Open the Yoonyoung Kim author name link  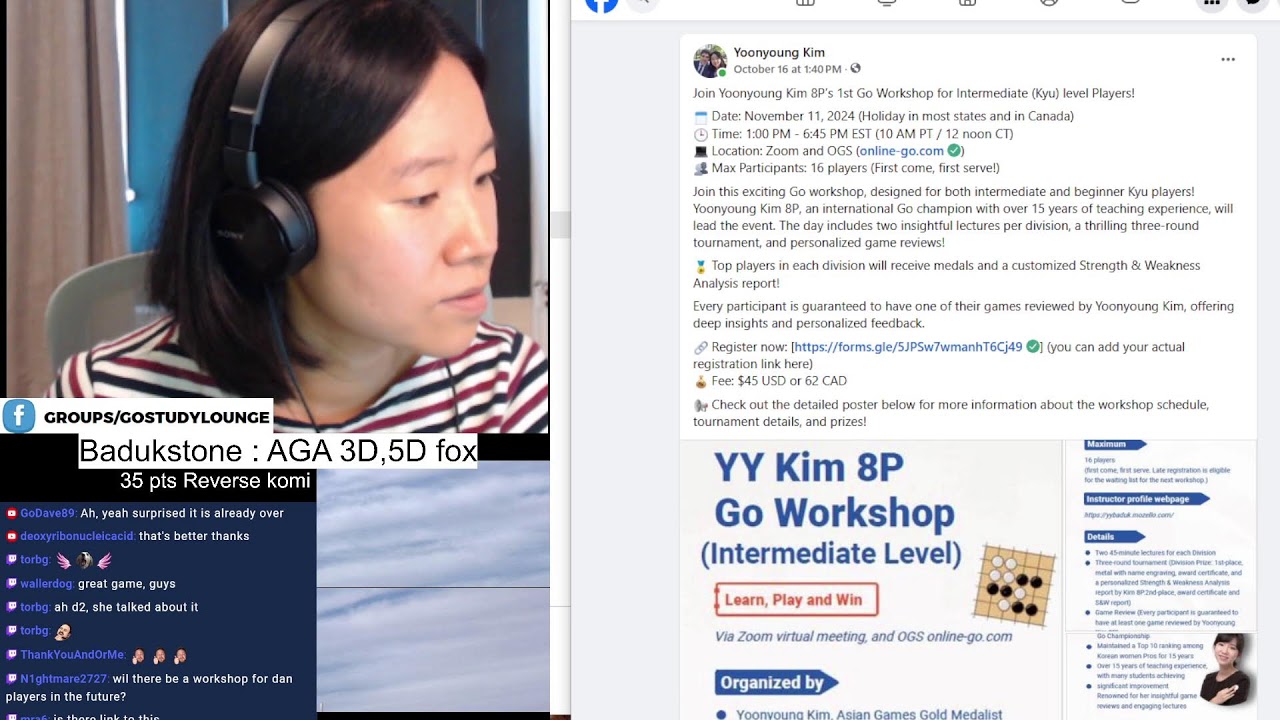pyautogui.click(x=779, y=52)
